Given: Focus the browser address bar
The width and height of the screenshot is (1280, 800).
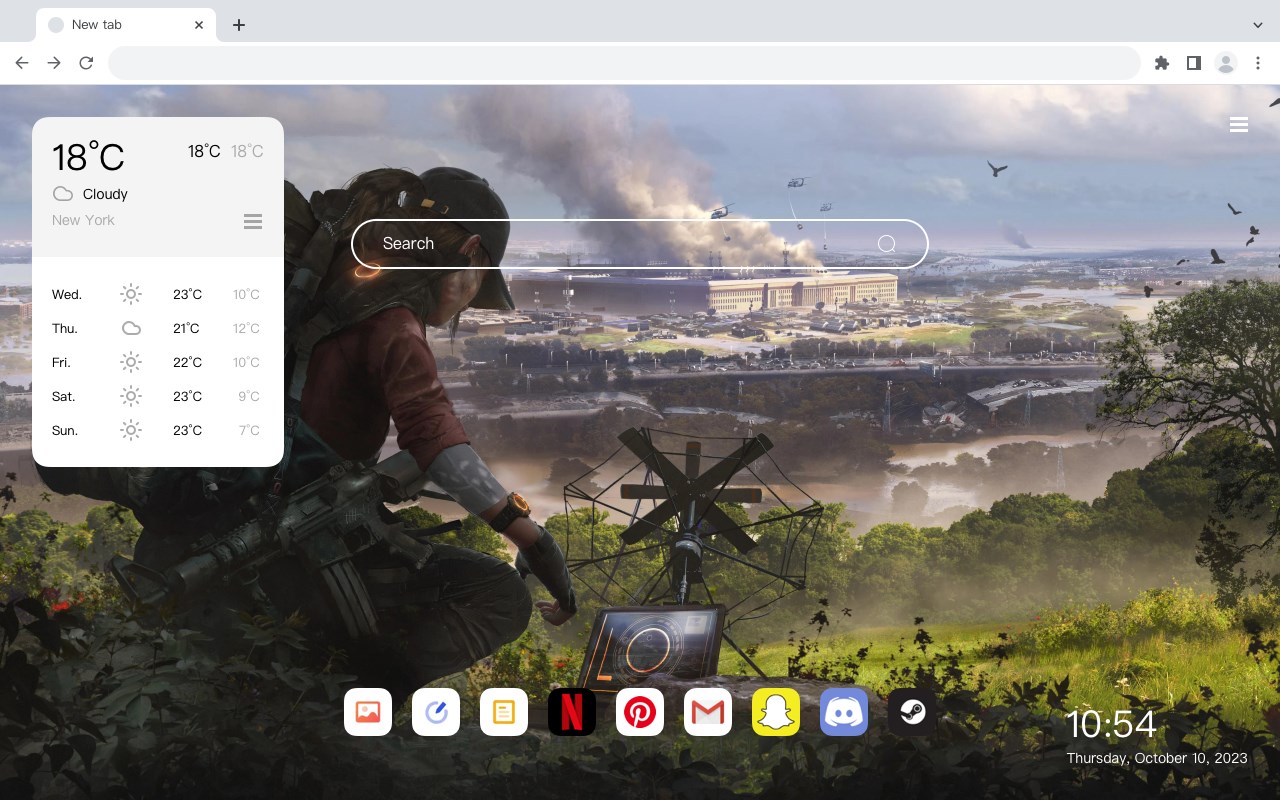Looking at the screenshot, I should [624, 63].
